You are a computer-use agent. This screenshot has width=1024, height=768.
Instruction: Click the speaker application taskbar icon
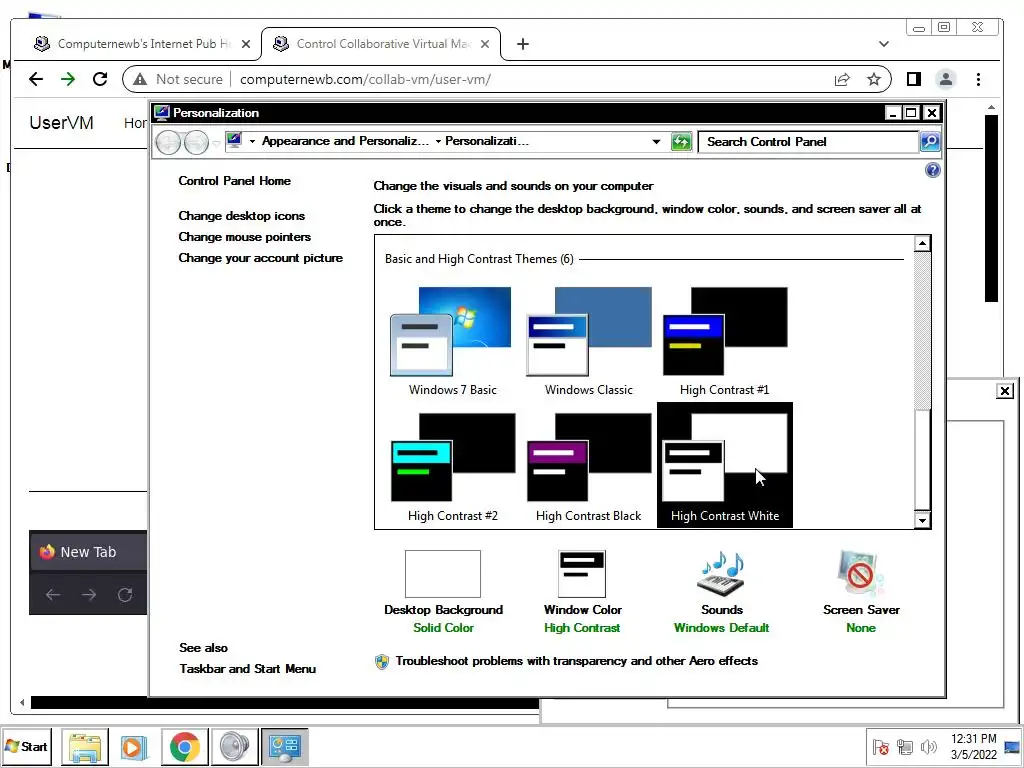[234, 747]
